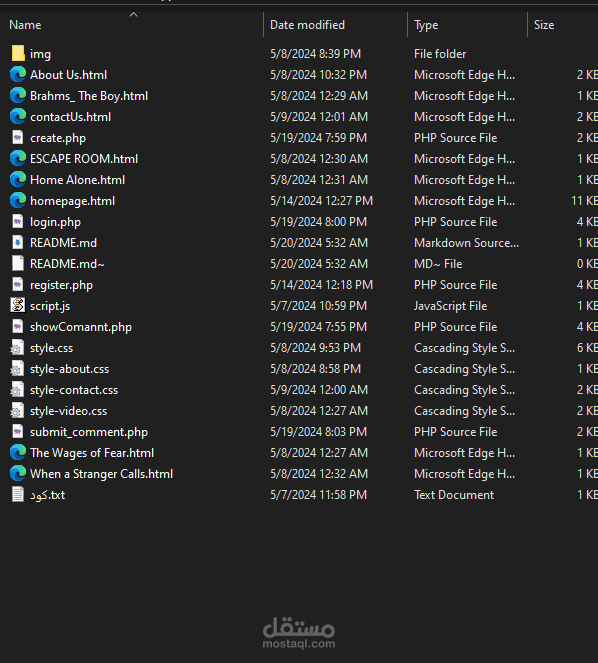Click the Edge icon for Home Alone.html

pyautogui.click(x=18, y=179)
